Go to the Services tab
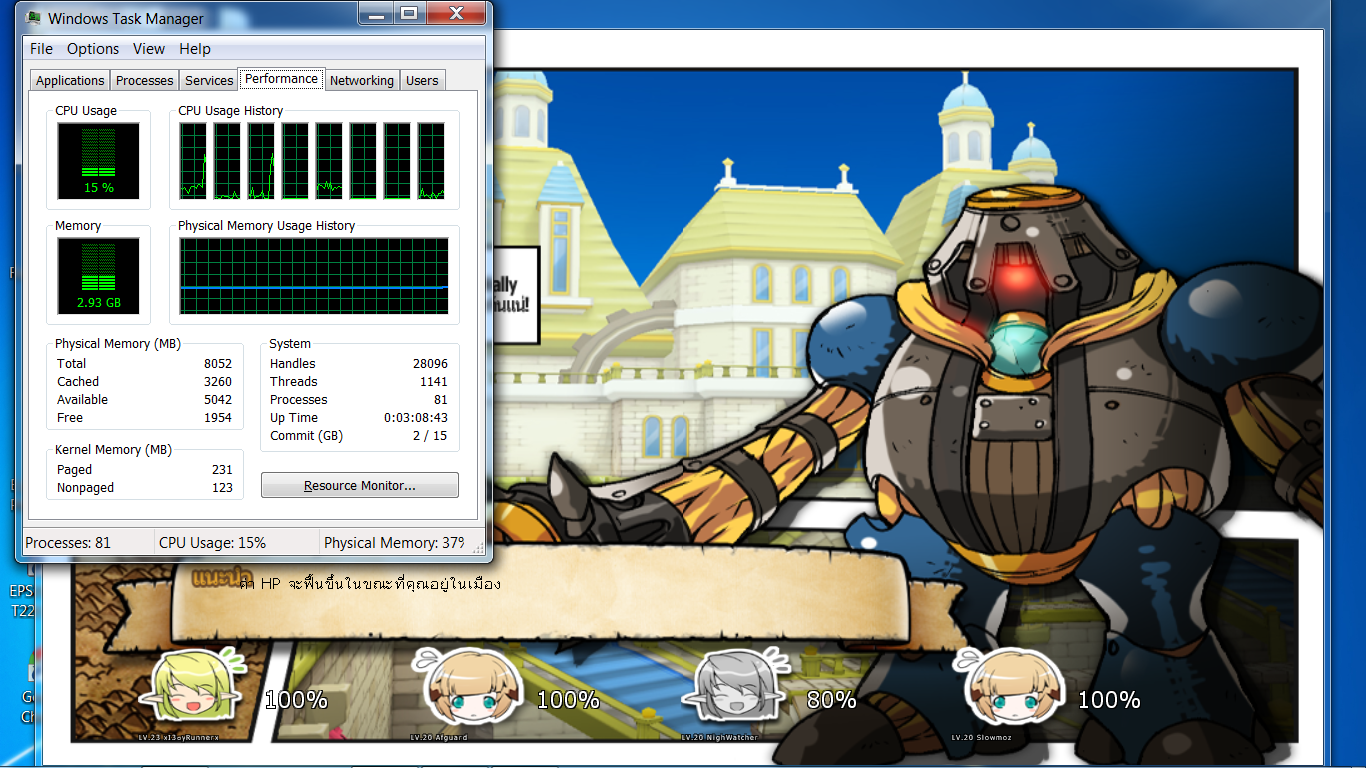This screenshot has height=768, width=1366. (x=209, y=81)
